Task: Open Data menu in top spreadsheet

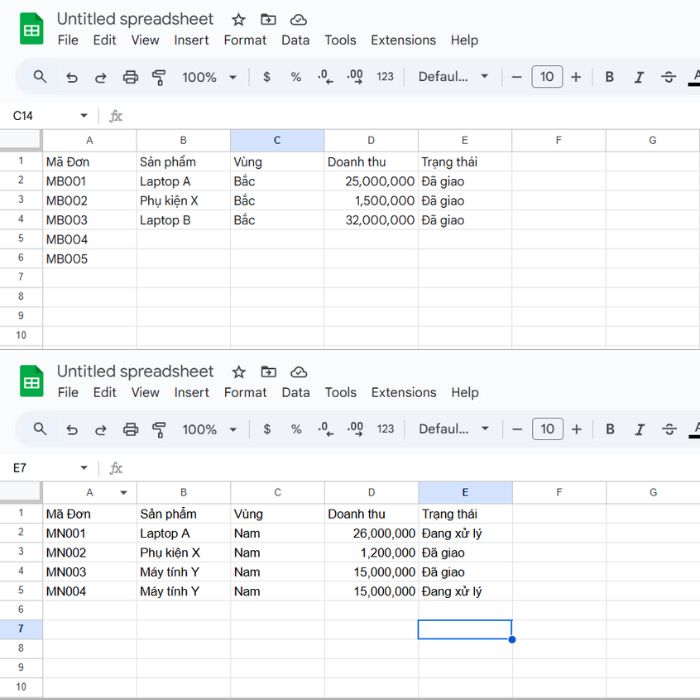Action: point(295,40)
